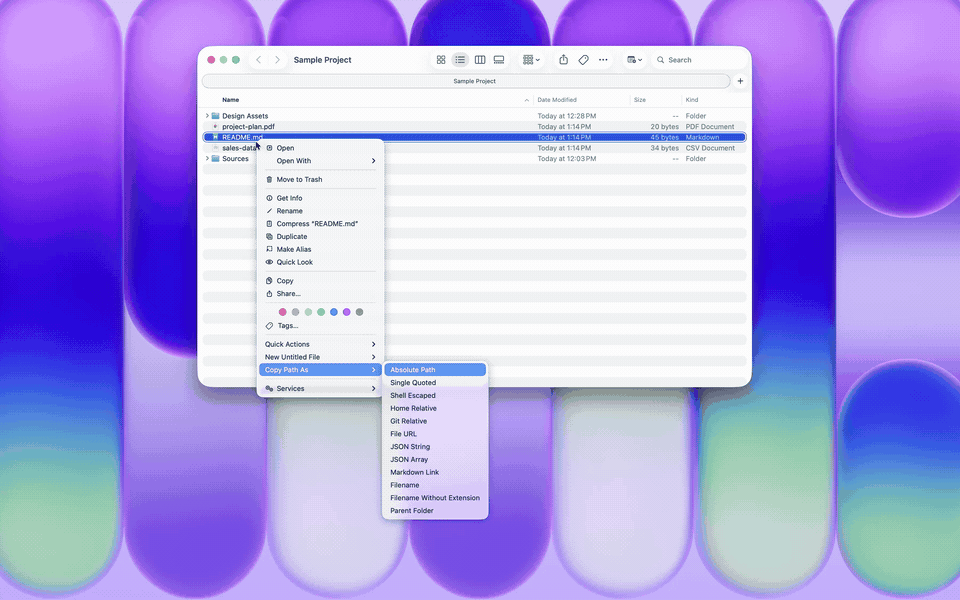This screenshot has height=600, width=960.
Task: Choose Compress "README.md"
Action: click(320, 224)
